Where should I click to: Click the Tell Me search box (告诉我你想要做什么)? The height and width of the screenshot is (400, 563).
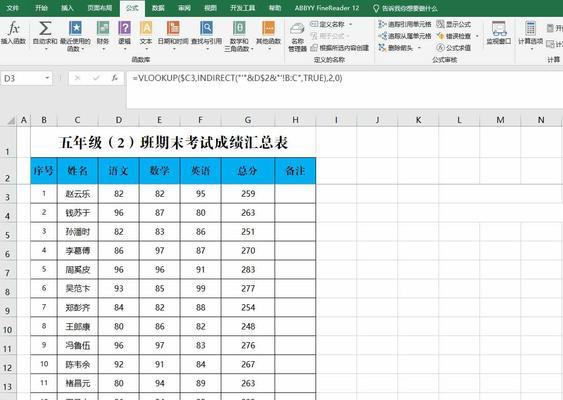(x=405, y=8)
